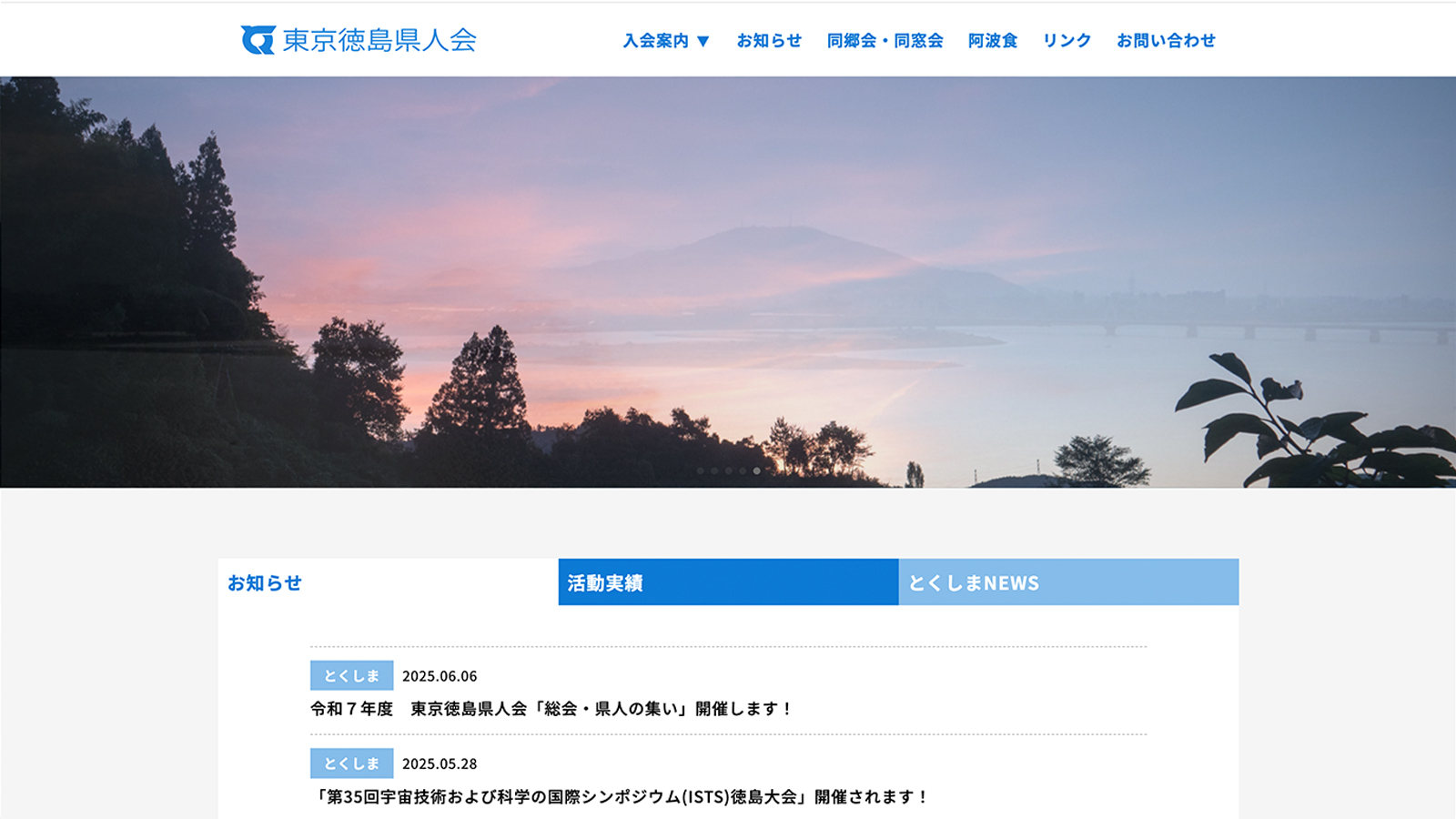Image resolution: width=1456 pixels, height=819 pixels.
Task: Click the 東京徳島県人会 site logo
Action: 359,40
